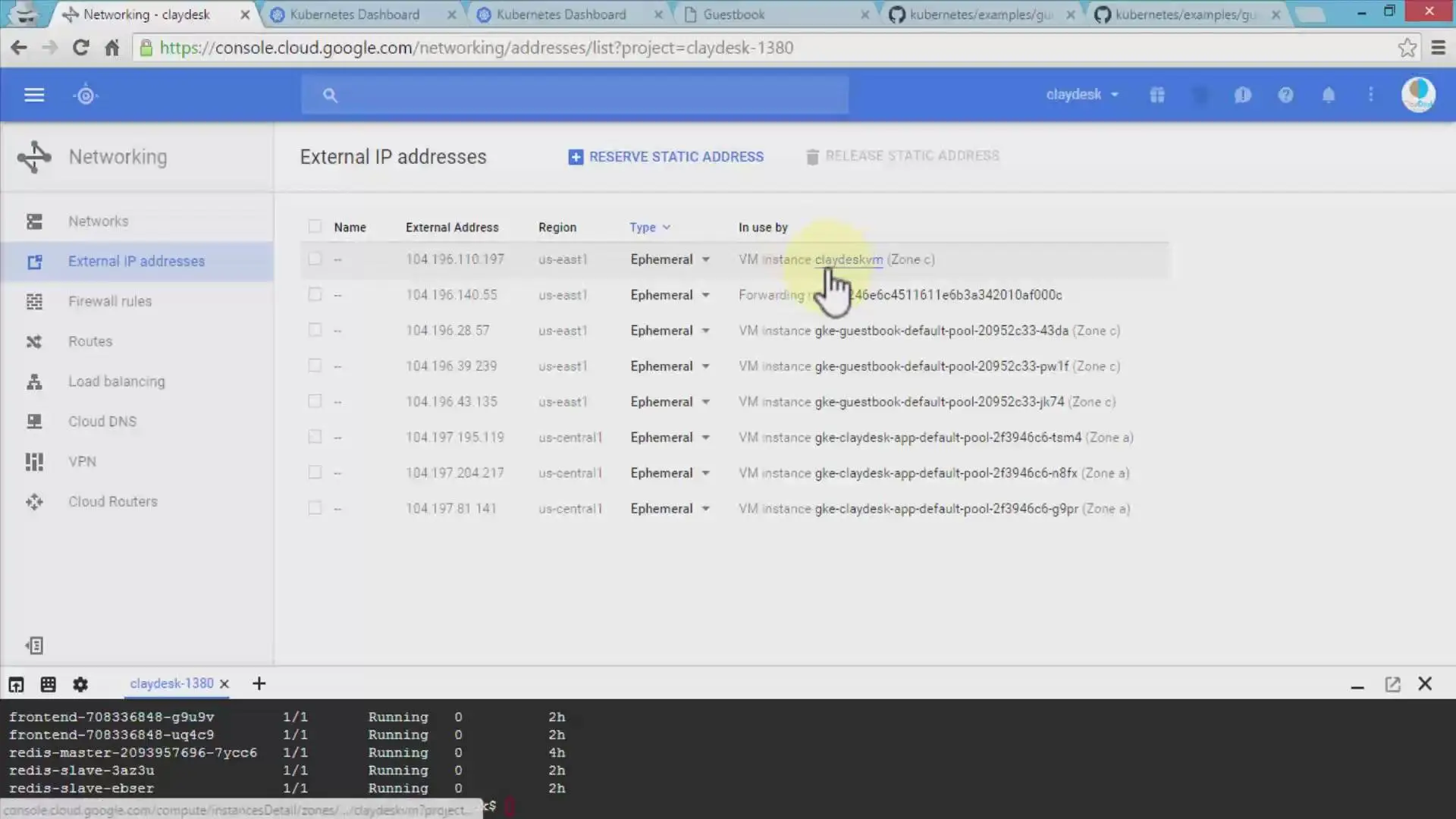The image size is (1456, 819).
Task: Open Cloud Routers in the sidebar
Action: [137, 502]
